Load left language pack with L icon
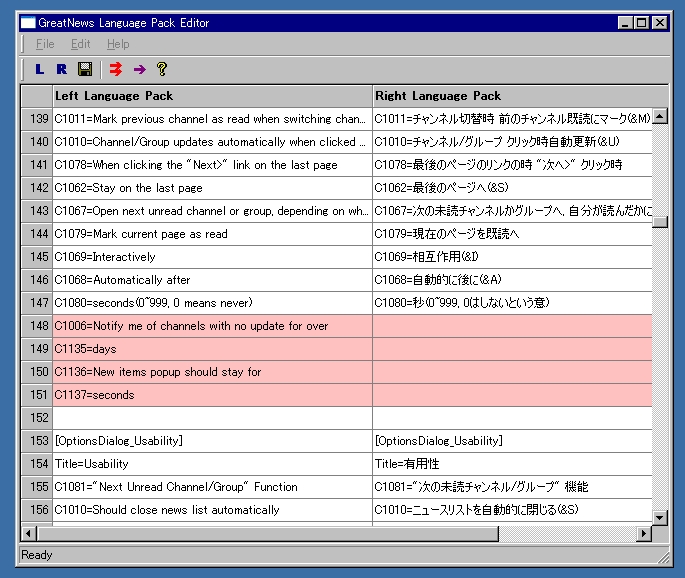This screenshot has height=578, width=685. [x=40, y=69]
